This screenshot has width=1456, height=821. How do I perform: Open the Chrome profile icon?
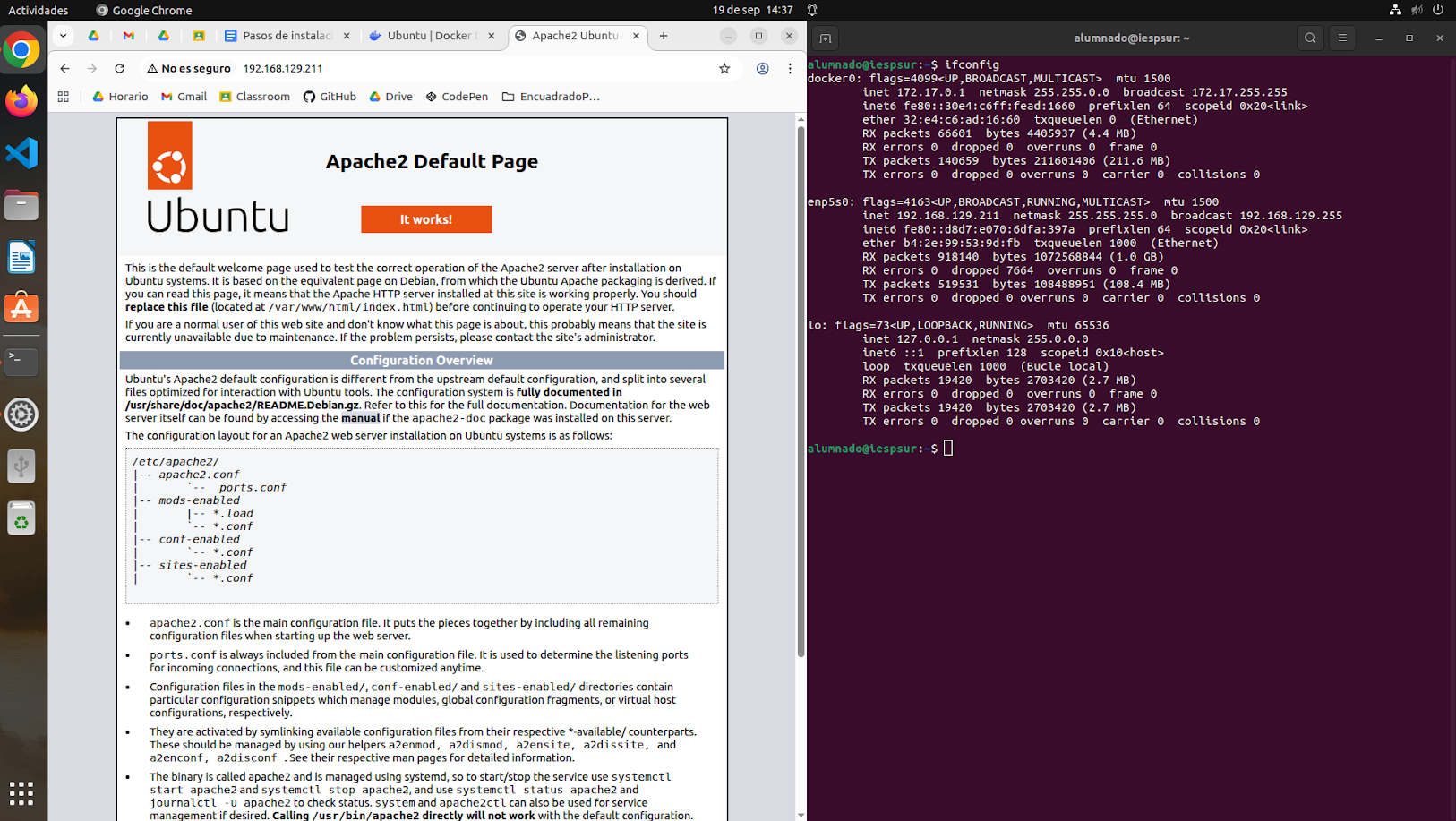pyautogui.click(x=762, y=68)
